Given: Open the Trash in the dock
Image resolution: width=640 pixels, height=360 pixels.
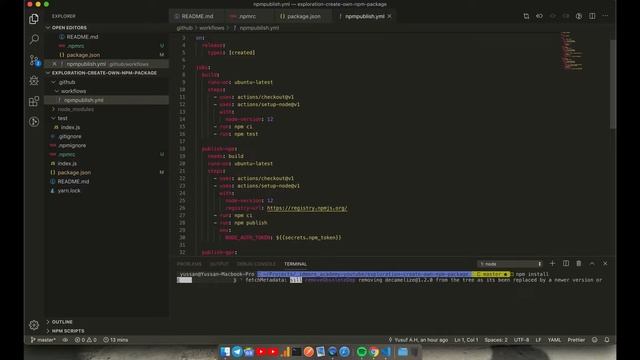Looking at the screenshot, I should click(x=416, y=351).
